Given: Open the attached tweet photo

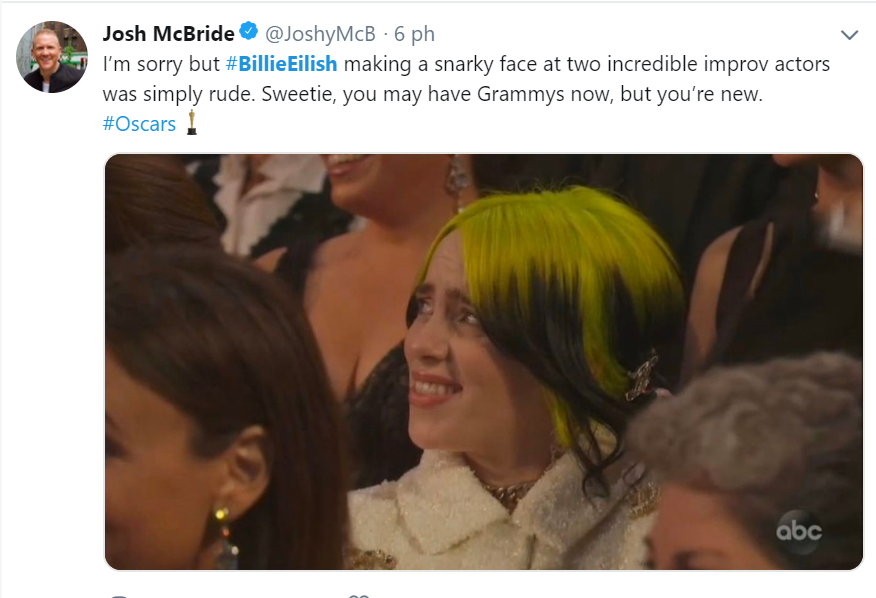Looking at the screenshot, I should (x=484, y=362).
